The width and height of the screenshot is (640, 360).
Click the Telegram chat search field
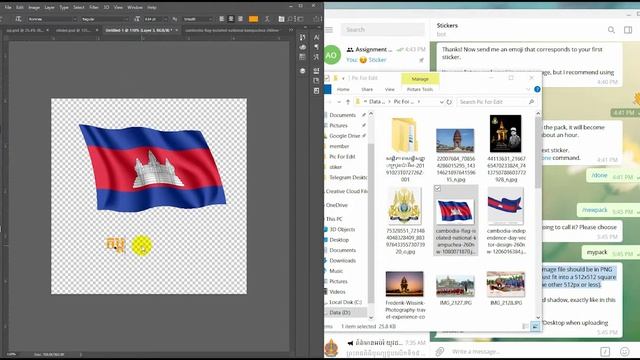[x=383, y=30]
